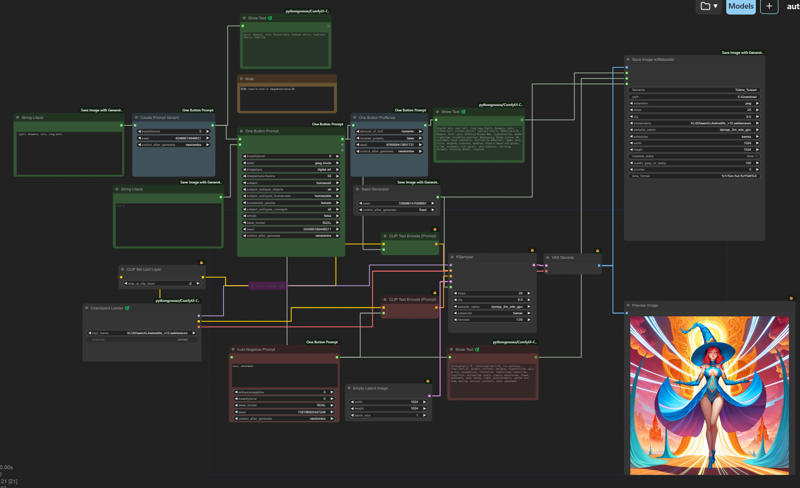The height and width of the screenshot is (488, 800).
Task: Click One Button Prompt badge above Flufferize node
Action: click(410, 110)
